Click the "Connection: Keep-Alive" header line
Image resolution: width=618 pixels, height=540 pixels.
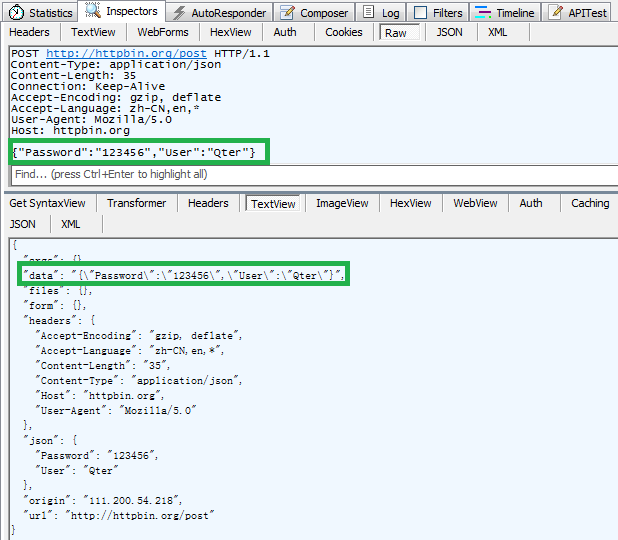[88, 86]
